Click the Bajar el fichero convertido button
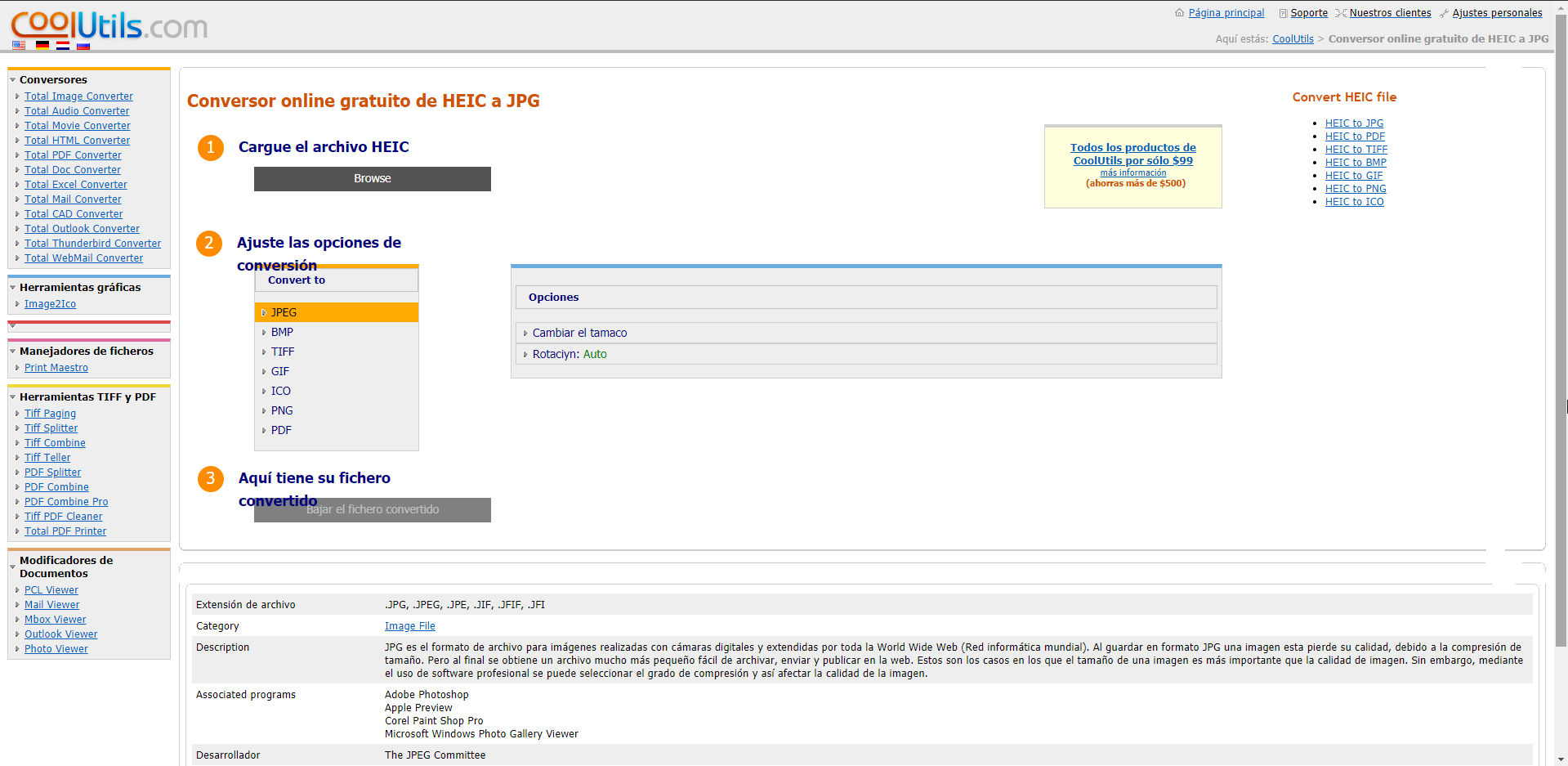 373,510
